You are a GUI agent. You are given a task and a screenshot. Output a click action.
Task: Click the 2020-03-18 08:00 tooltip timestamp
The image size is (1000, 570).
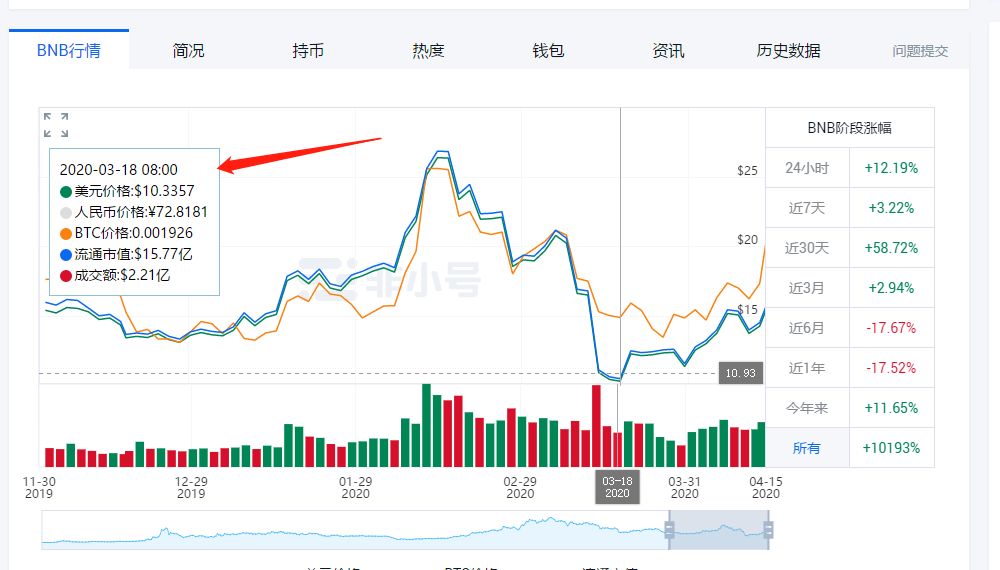tap(119, 170)
